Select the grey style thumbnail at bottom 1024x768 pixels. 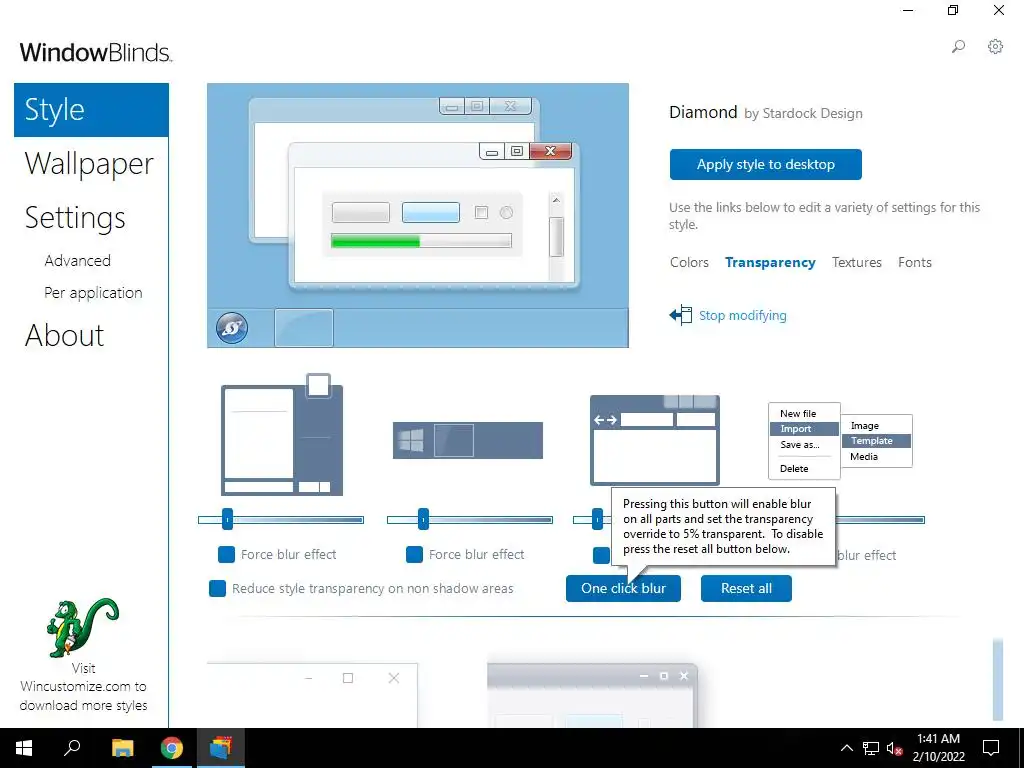point(592,695)
